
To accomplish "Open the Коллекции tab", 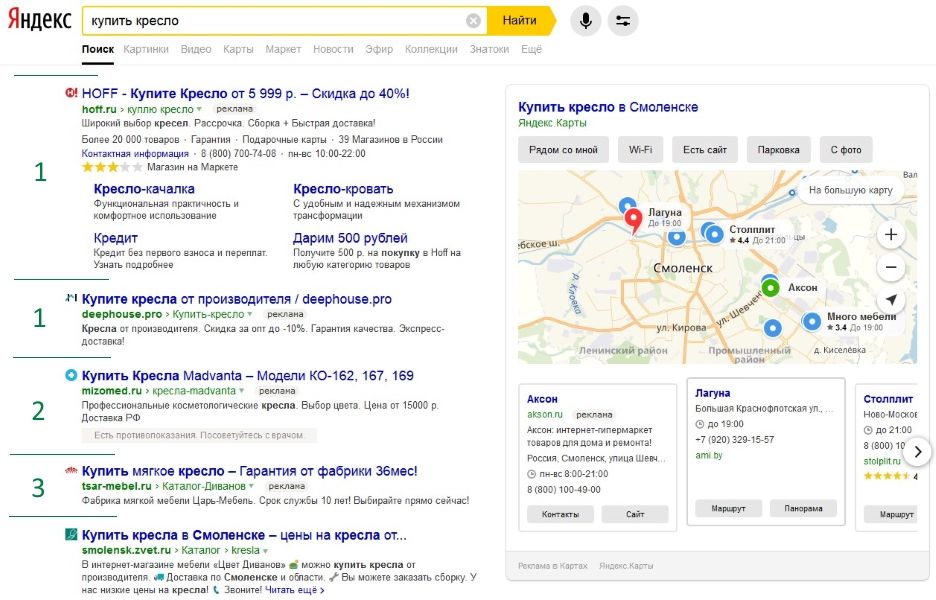I will tap(431, 49).
